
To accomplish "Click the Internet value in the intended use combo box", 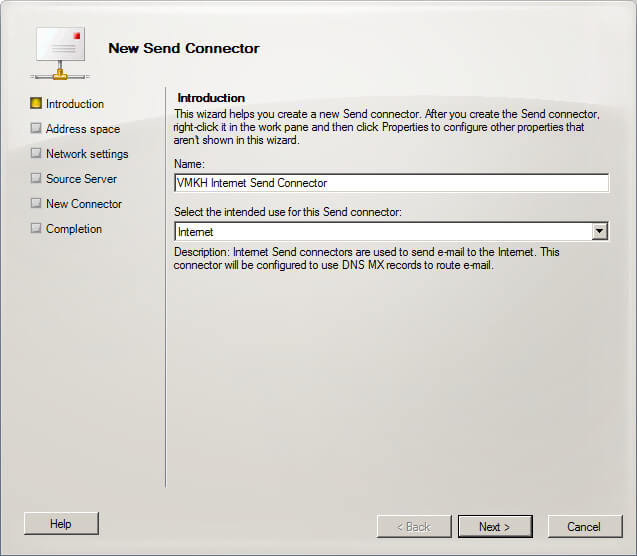I will click(195, 232).
